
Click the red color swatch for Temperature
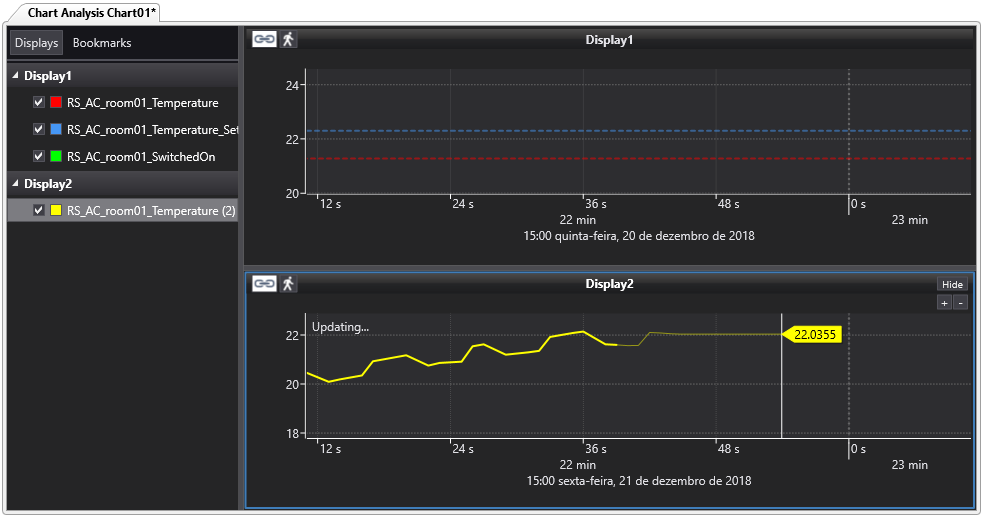(56, 102)
